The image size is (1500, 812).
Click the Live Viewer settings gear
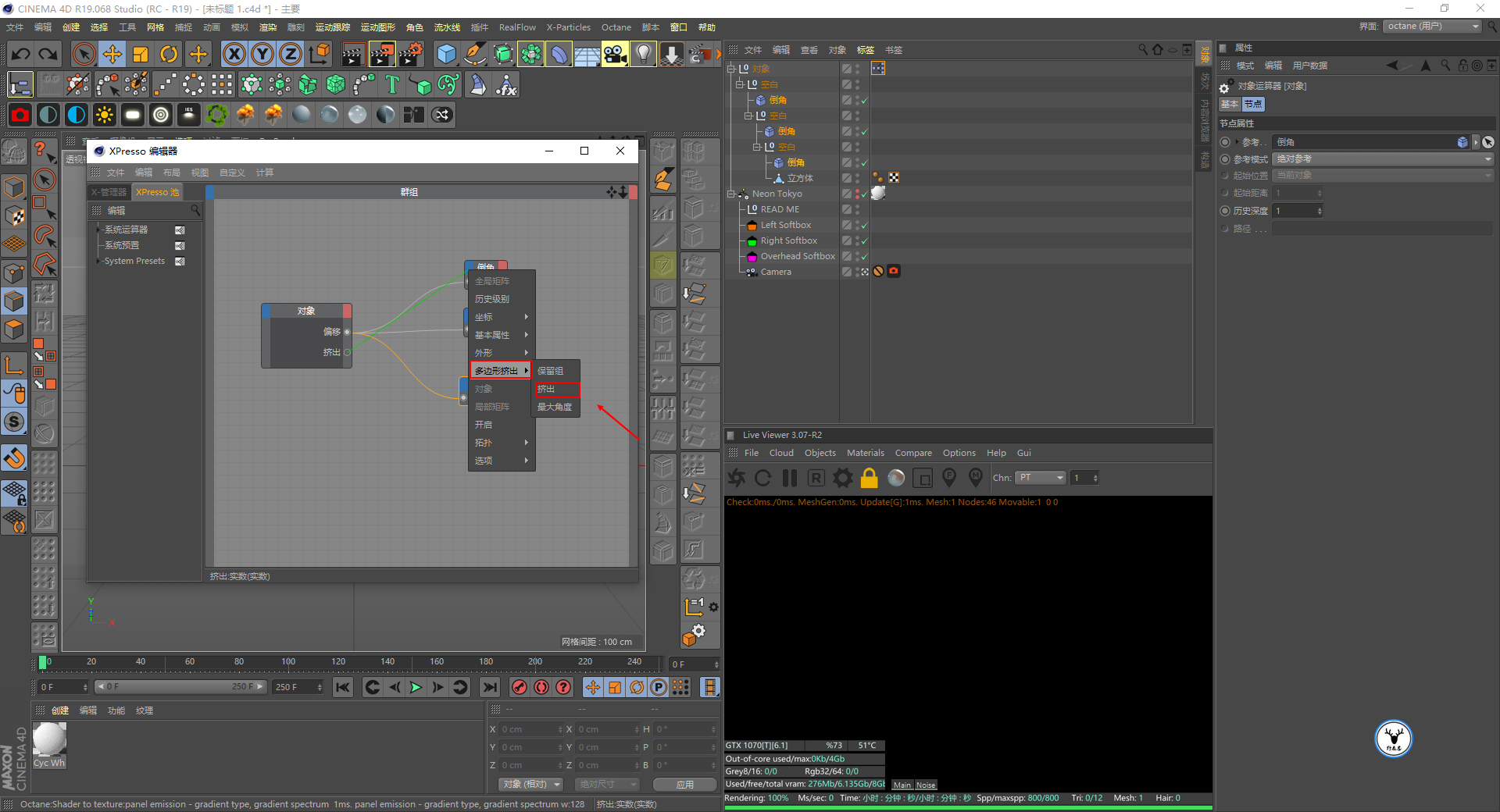coord(842,477)
